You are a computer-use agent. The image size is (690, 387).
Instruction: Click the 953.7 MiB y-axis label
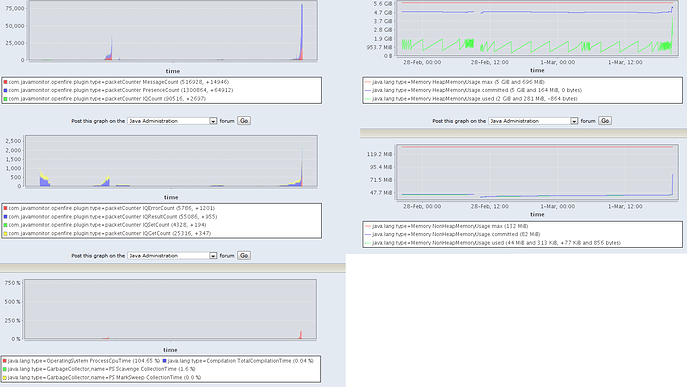point(379,47)
